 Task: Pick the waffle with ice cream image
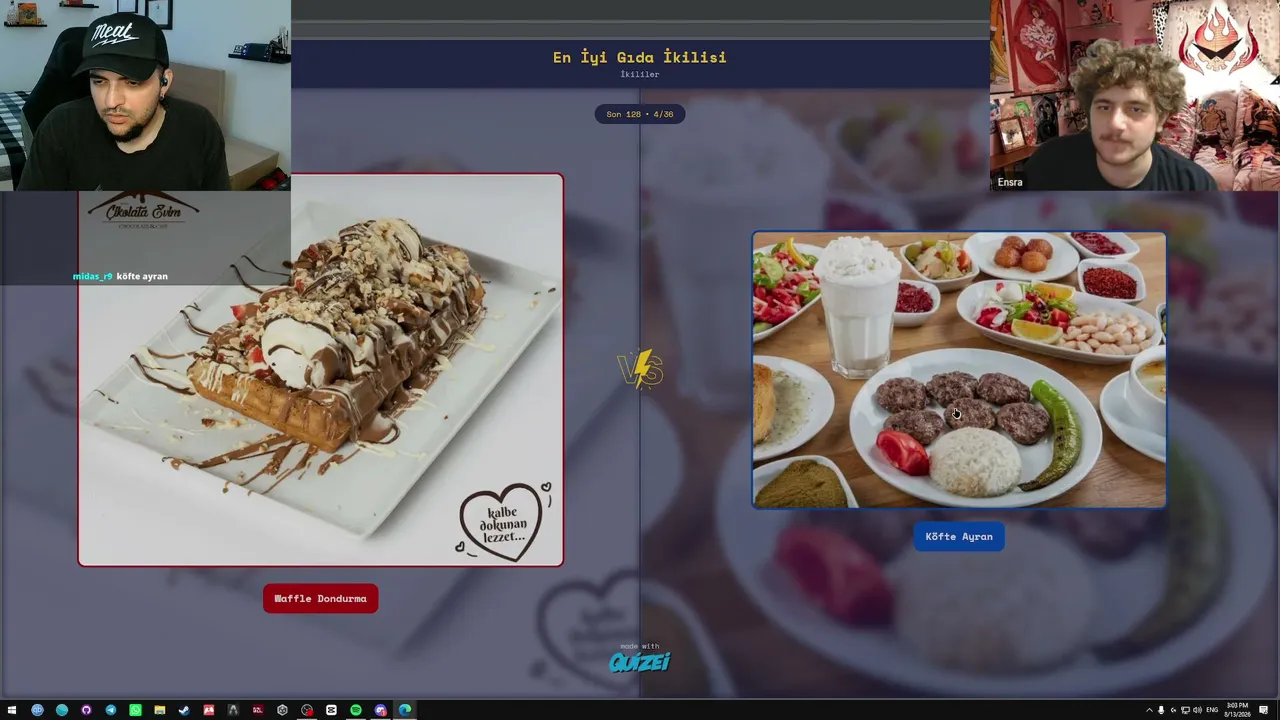click(x=321, y=370)
